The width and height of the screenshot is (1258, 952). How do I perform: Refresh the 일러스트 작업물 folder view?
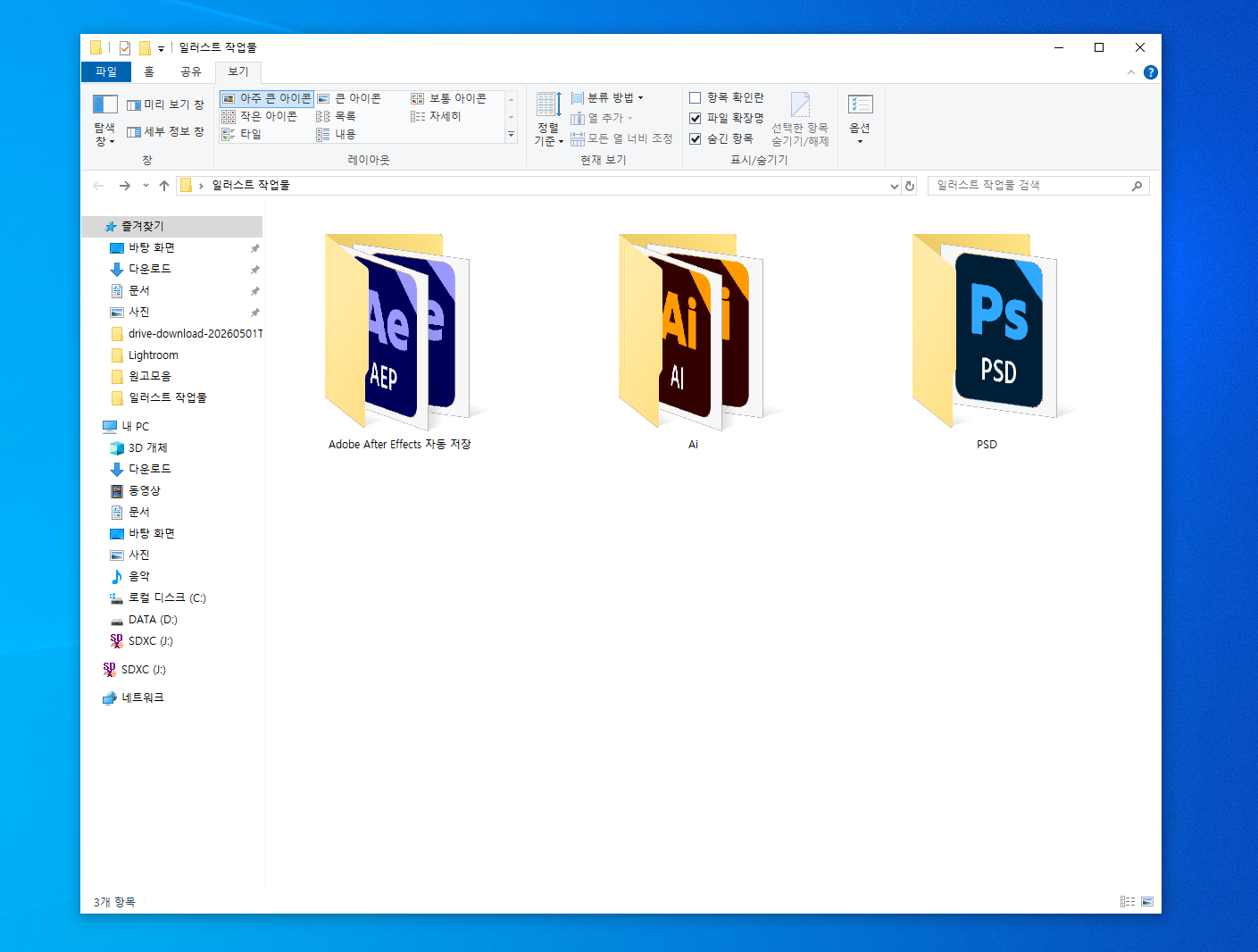(910, 186)
